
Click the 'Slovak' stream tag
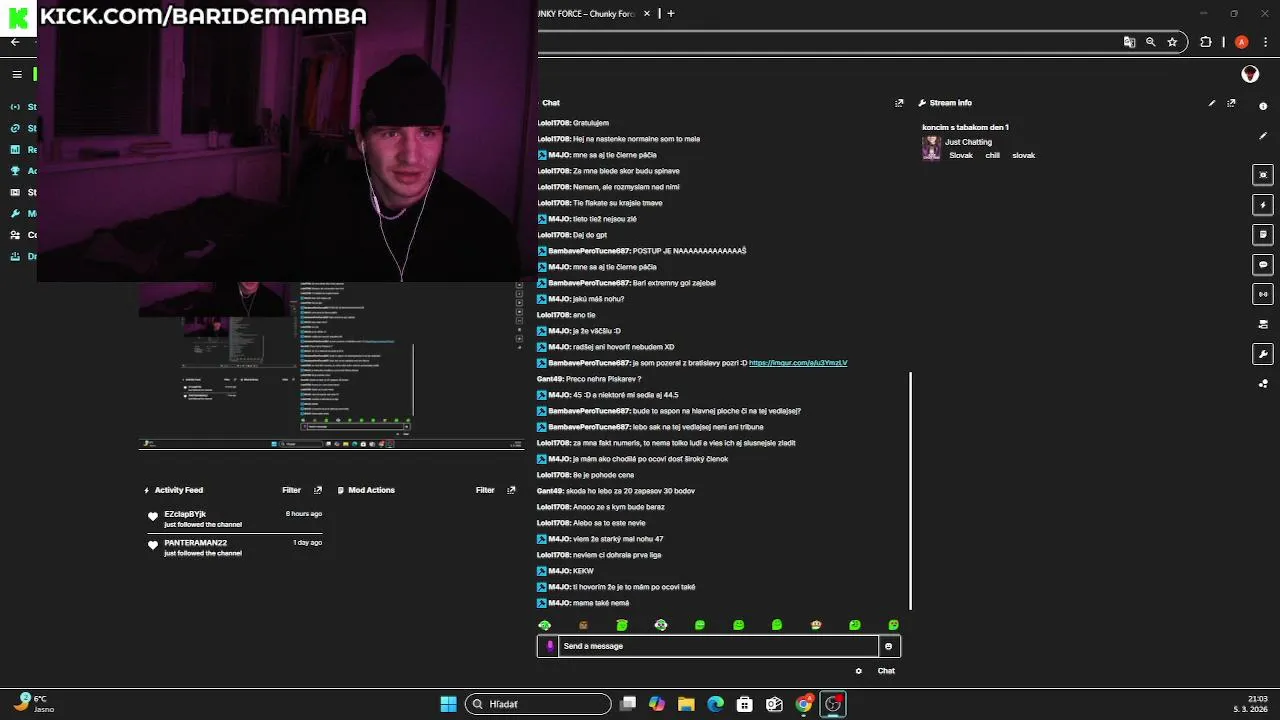[961, 156]
